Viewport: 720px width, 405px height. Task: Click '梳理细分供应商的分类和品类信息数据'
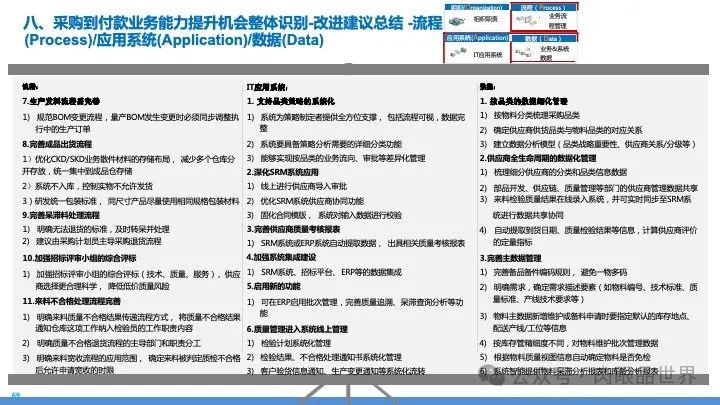pyautogui.click(x=560, y=172)
